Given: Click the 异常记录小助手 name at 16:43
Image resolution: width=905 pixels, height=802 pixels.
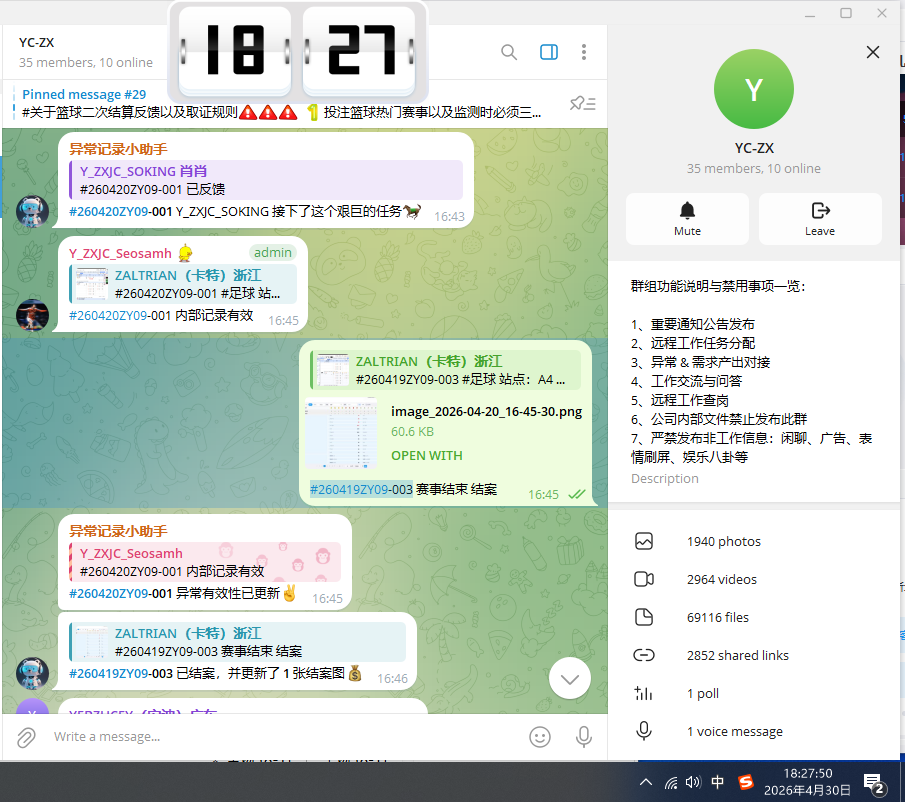Looking at the screenshot, I should point(118,149).
